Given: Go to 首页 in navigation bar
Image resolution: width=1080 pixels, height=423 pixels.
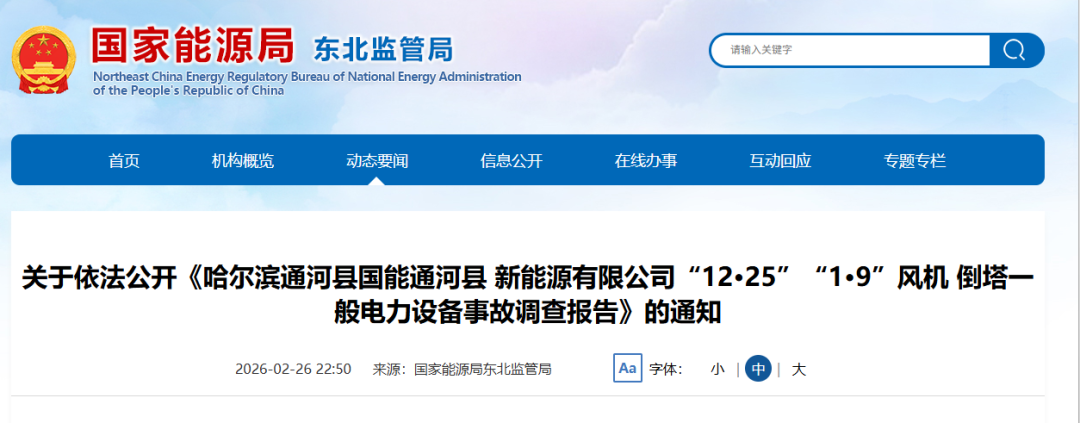Looking at the screenshot, I should click(124, 161).
